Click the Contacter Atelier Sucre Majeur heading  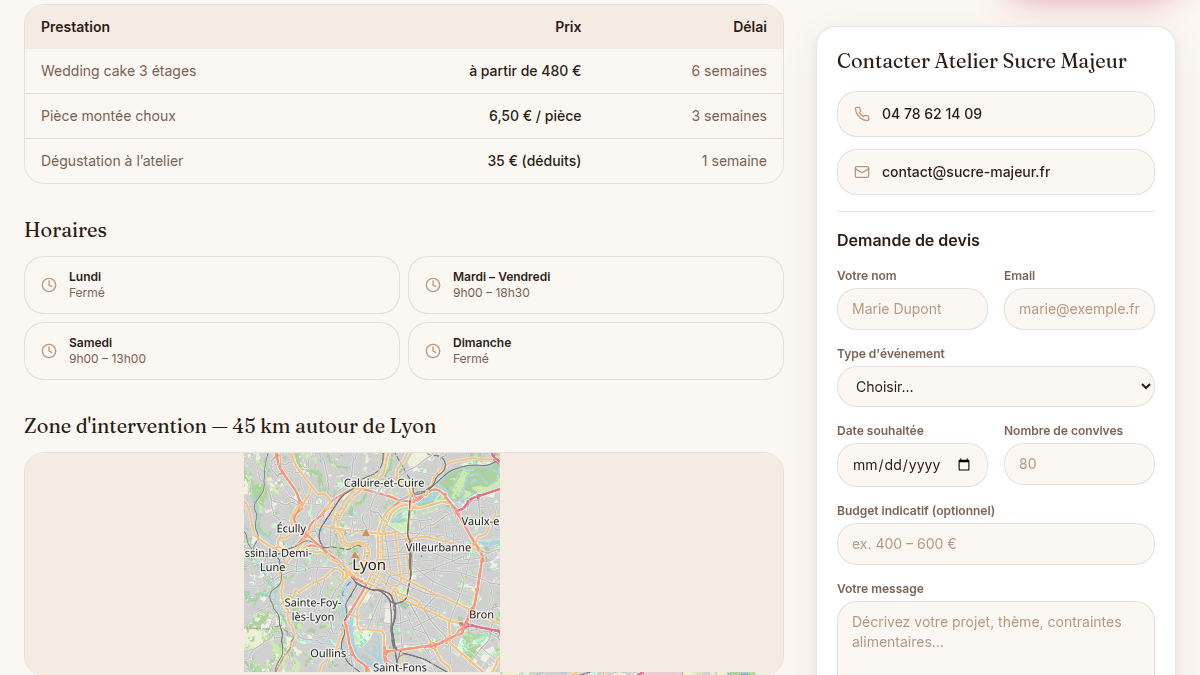[982, 61]
